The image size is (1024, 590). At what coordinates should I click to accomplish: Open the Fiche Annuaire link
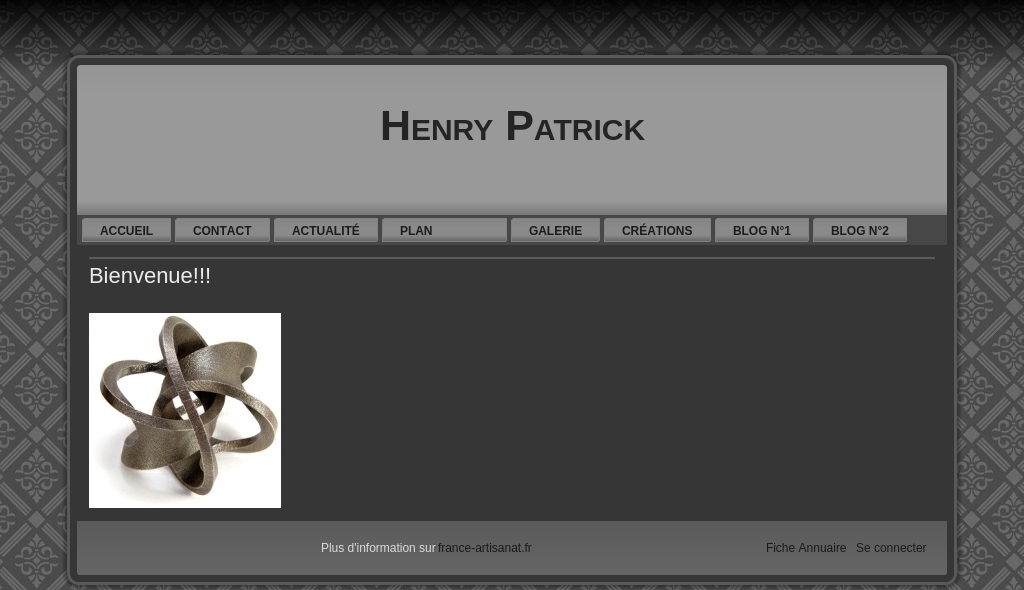[x=806, y=548]
